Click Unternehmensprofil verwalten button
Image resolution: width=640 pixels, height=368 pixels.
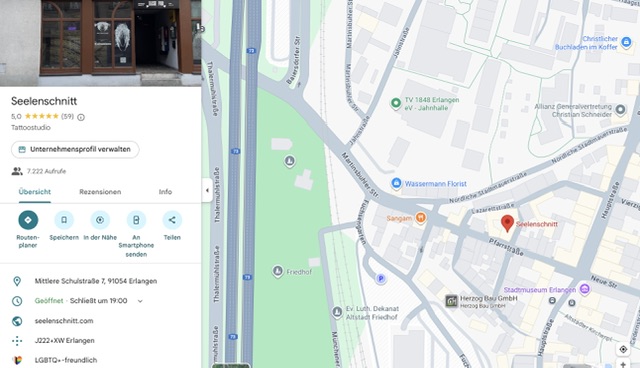coord(75,149)
